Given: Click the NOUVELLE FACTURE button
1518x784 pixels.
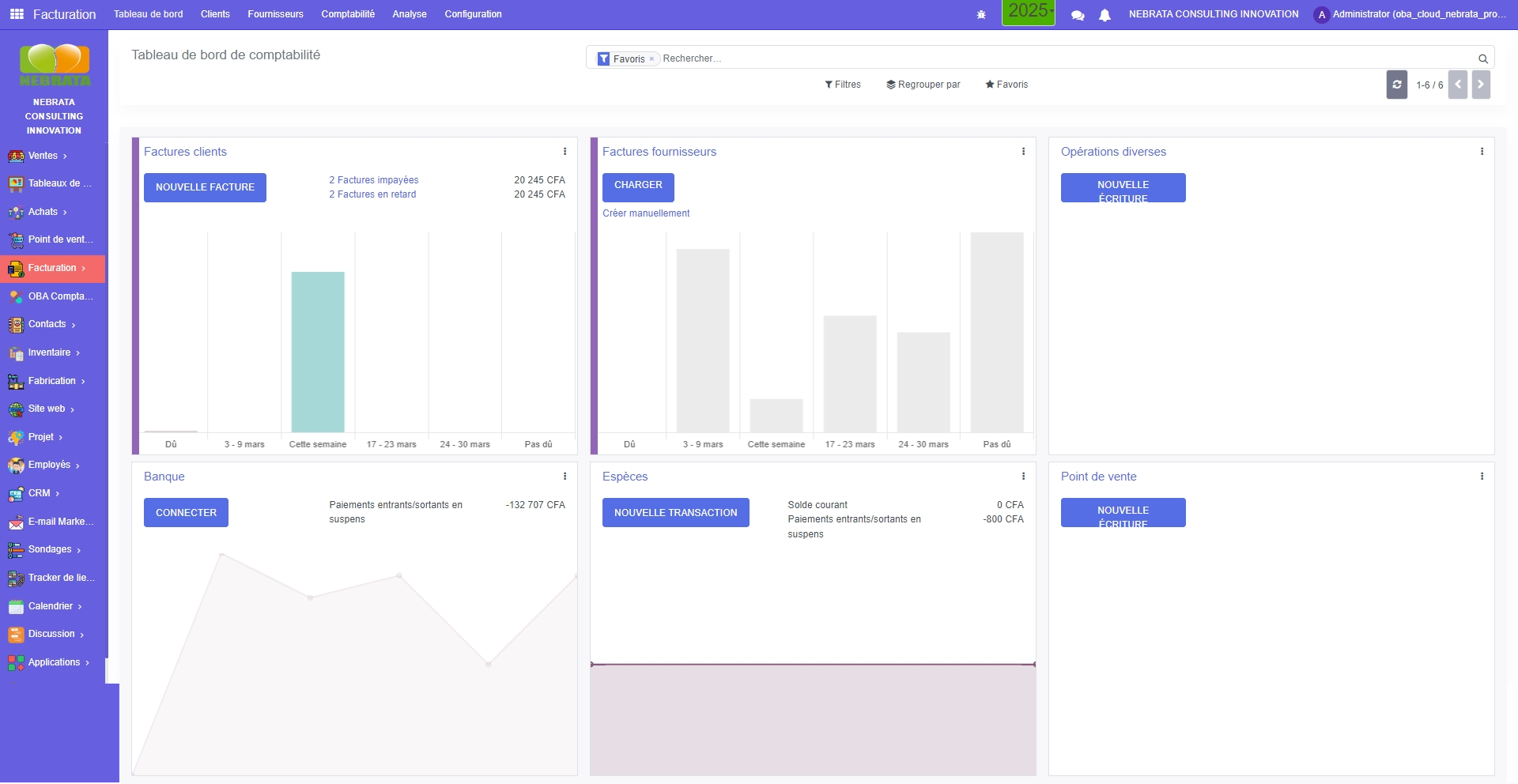Looking at the screenshot, I should click(x=205, y=187).
